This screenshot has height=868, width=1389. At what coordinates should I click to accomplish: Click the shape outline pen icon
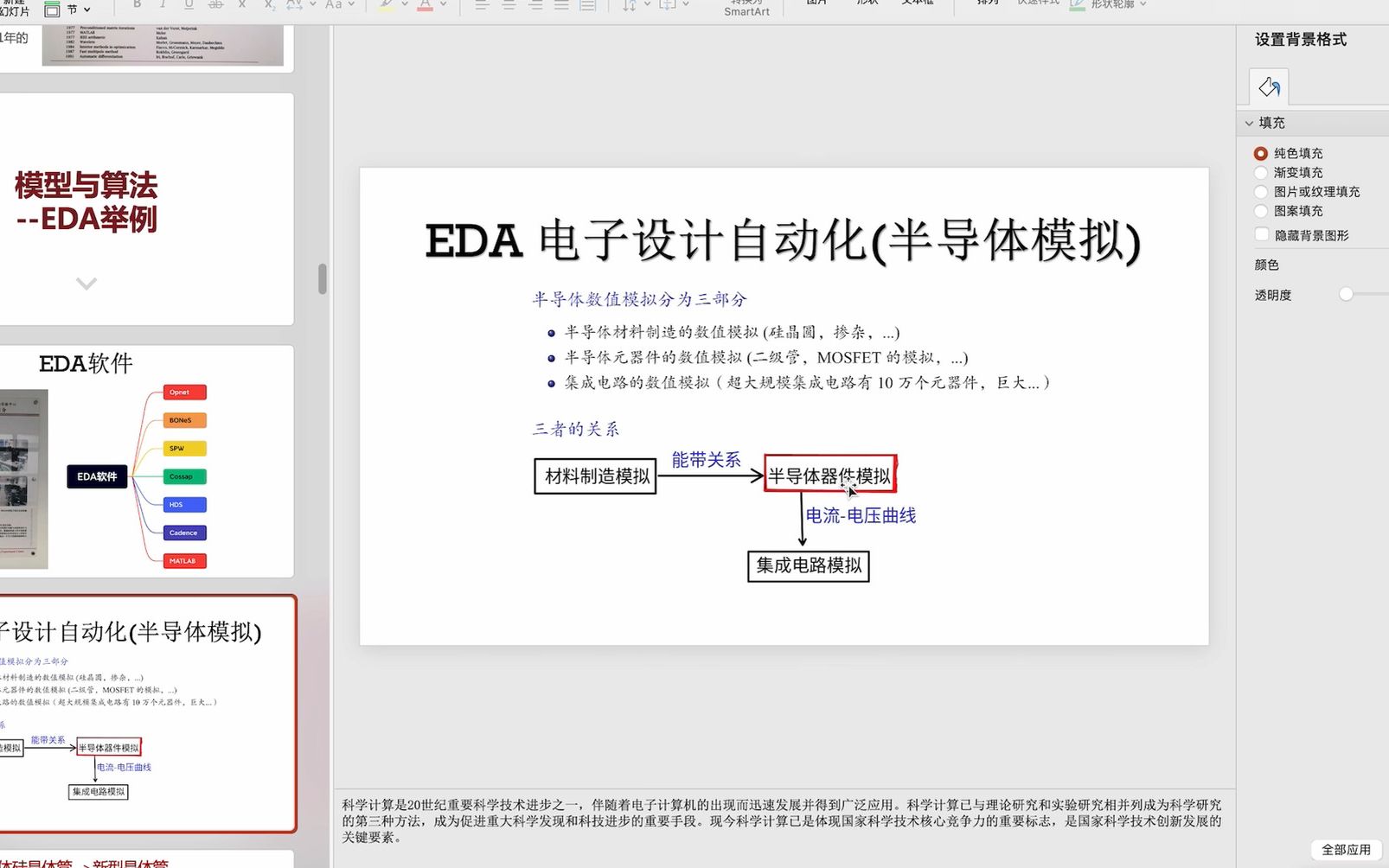1078,4
